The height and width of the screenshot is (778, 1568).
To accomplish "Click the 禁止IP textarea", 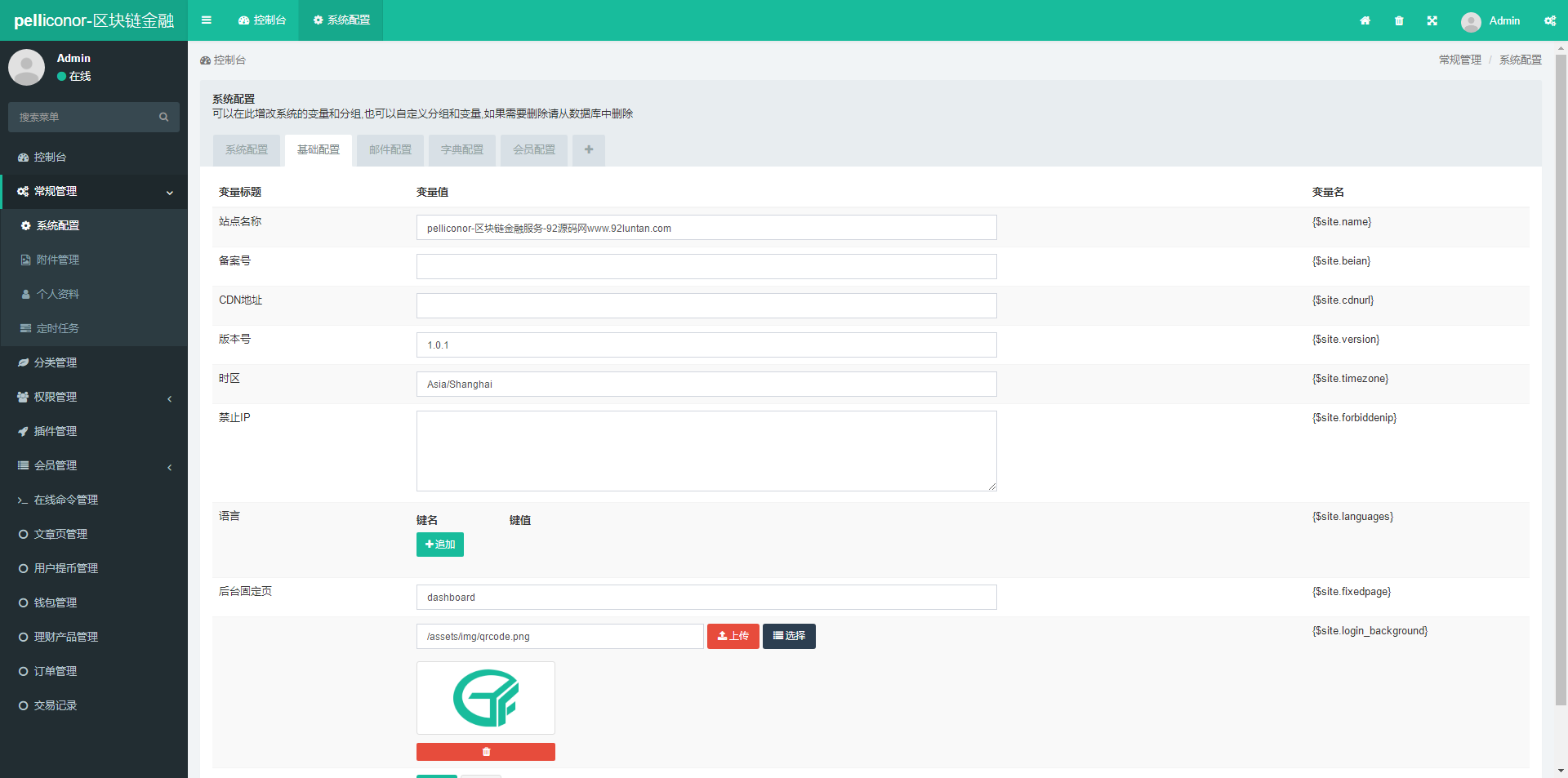I will 706,451.
